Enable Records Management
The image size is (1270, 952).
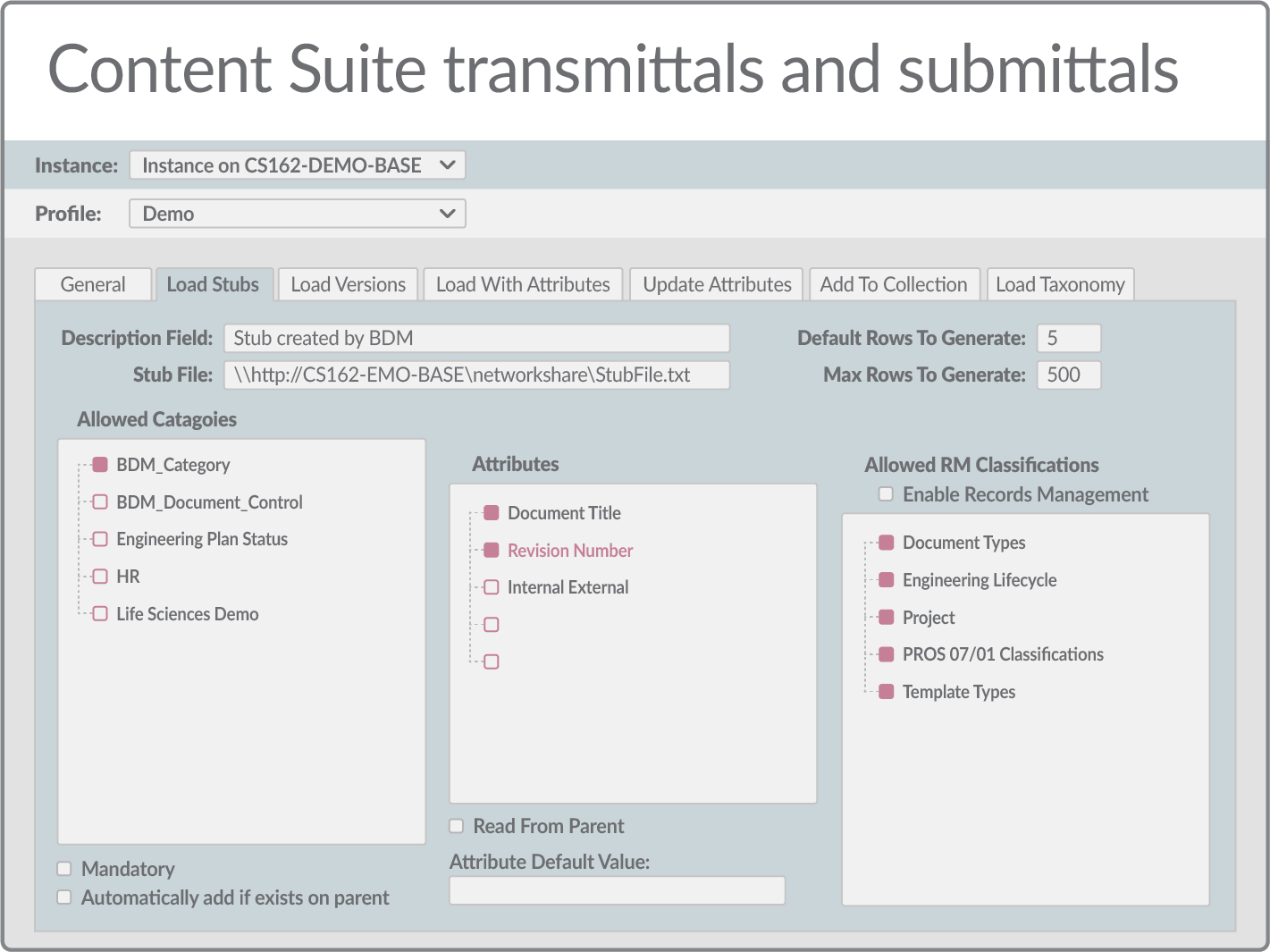(885, 493)
